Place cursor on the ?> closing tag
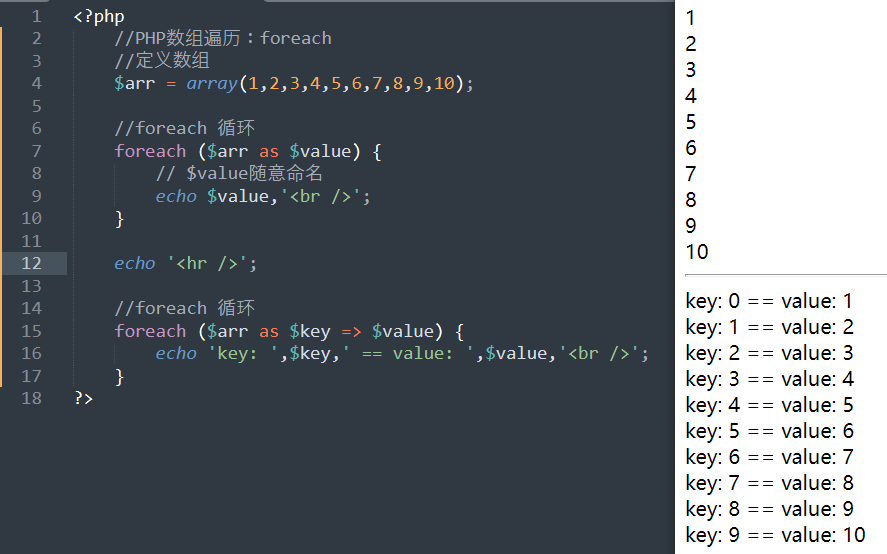Image resolution: width=887 pixels, height=554 pixels. pos(83,398)
